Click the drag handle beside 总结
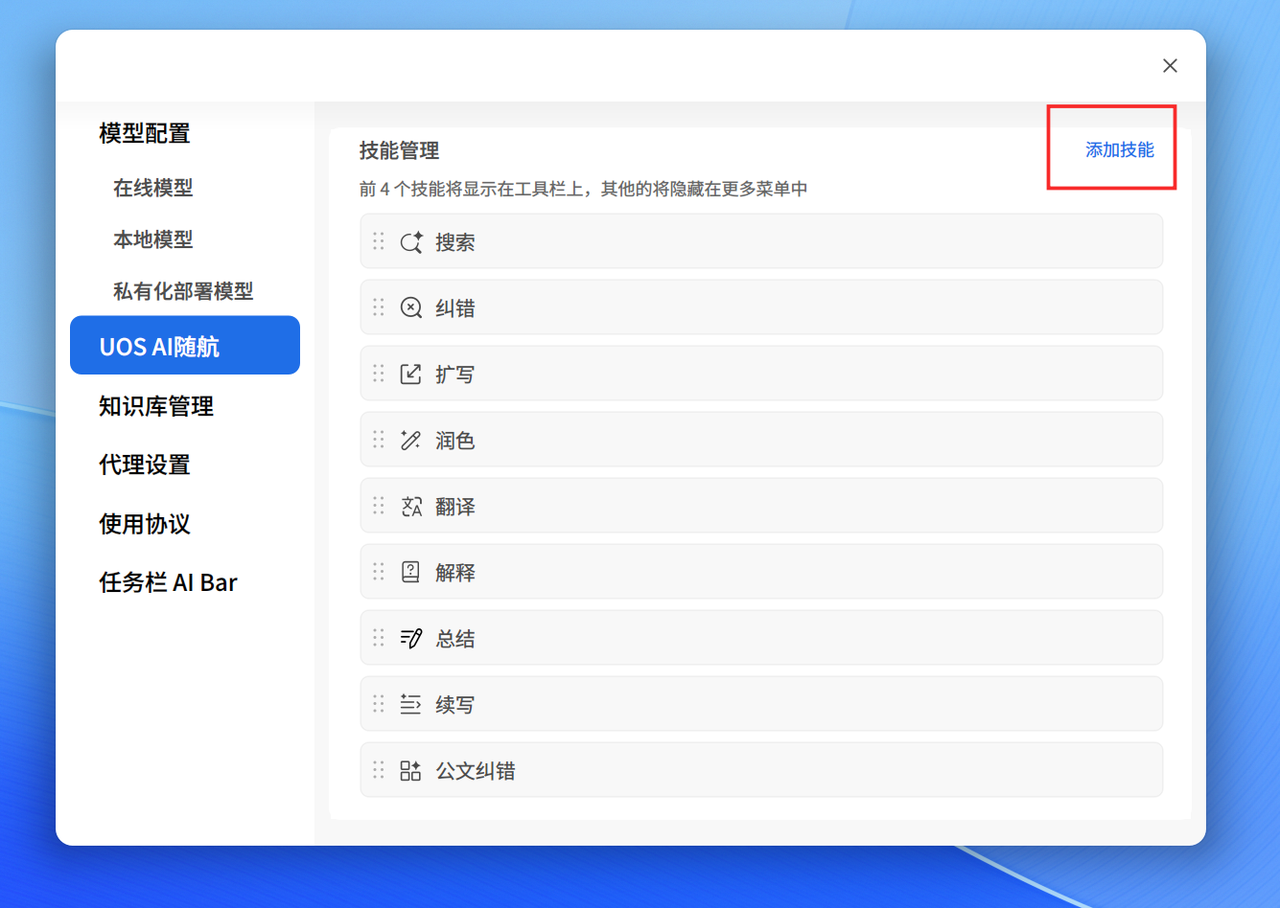The width and height of the screenshot is (1280, 908). click(379, 637)
